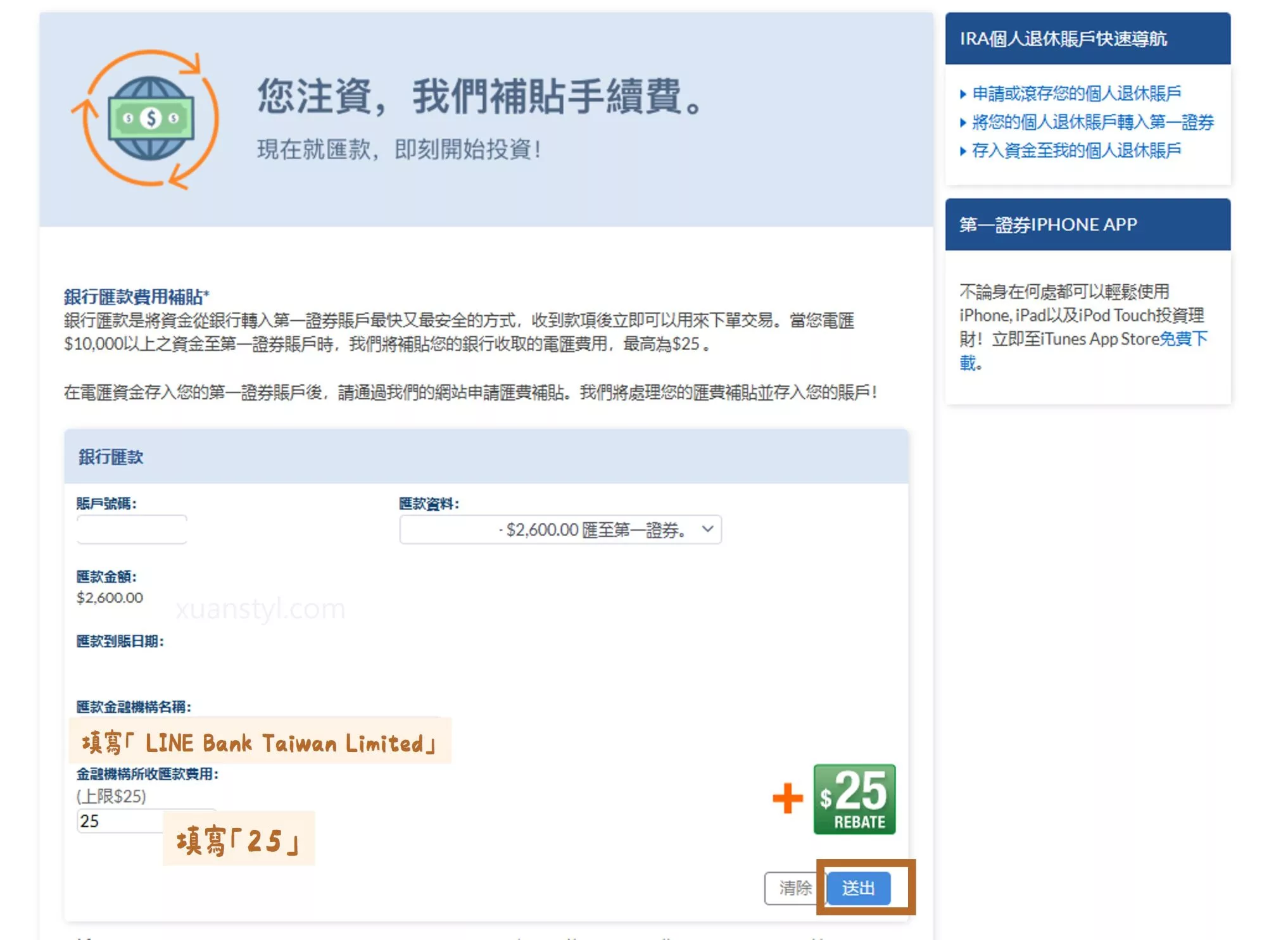
Task: Click the 現在就匯款，即刻開始投資 subtitle
Action: pos(400,149)
